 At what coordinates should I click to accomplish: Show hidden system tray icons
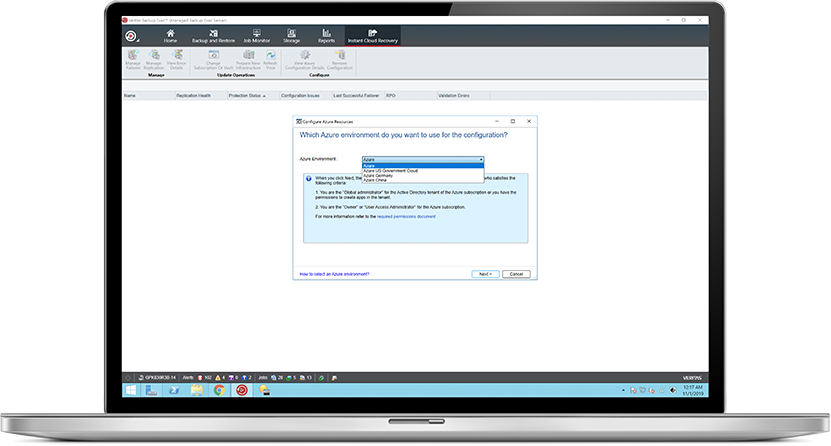623,390
